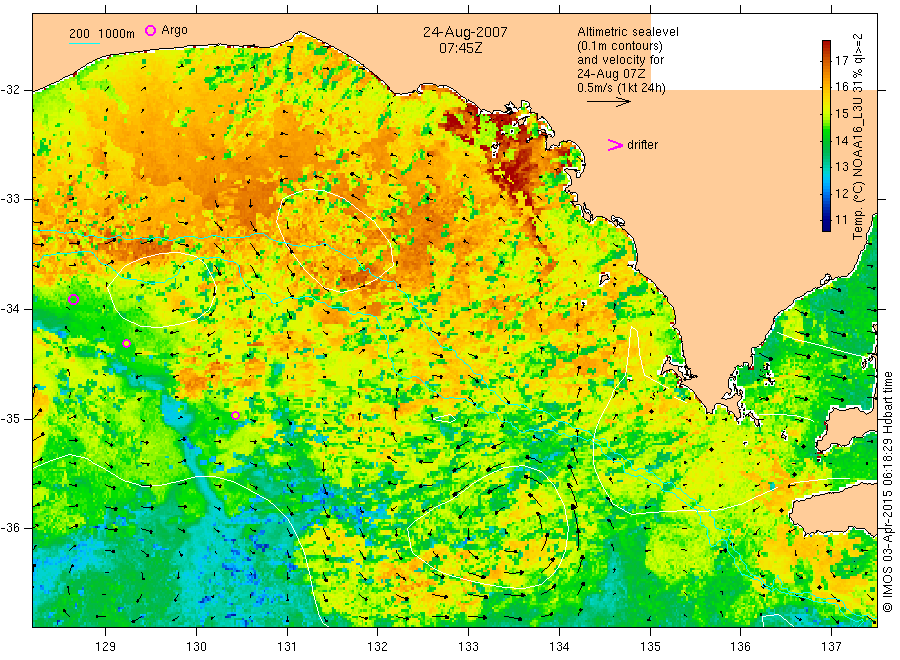This screenshot has height=660, width=900.
Task: Select the Argo float marker near 129.2E, 34.3S
Action: pyautogui.click(x=126, y=344)
